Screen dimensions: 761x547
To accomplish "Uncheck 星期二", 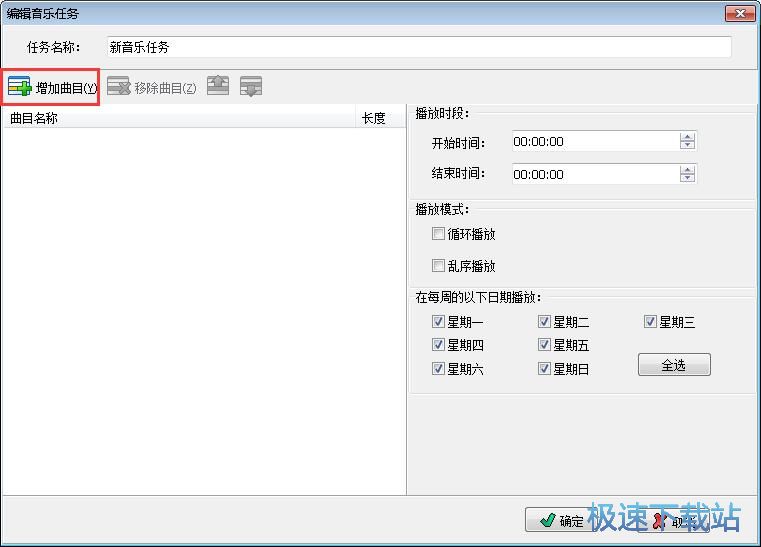I will tap(544, 321).
